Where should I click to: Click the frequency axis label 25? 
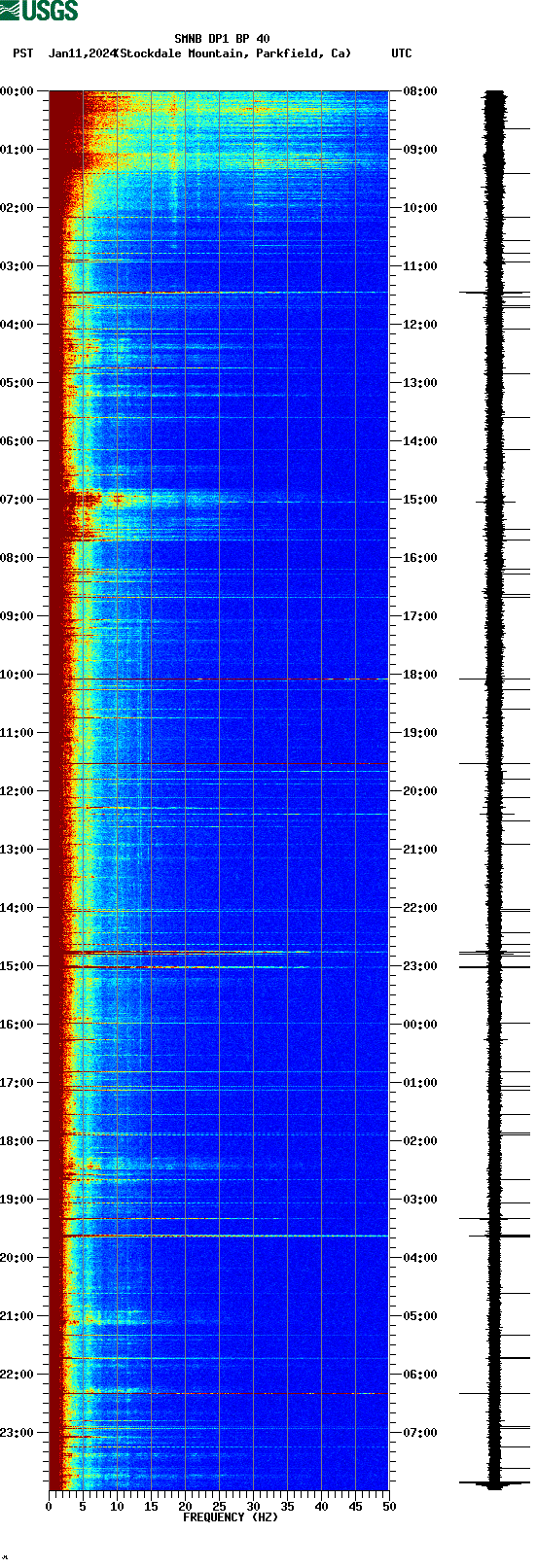219,1507
